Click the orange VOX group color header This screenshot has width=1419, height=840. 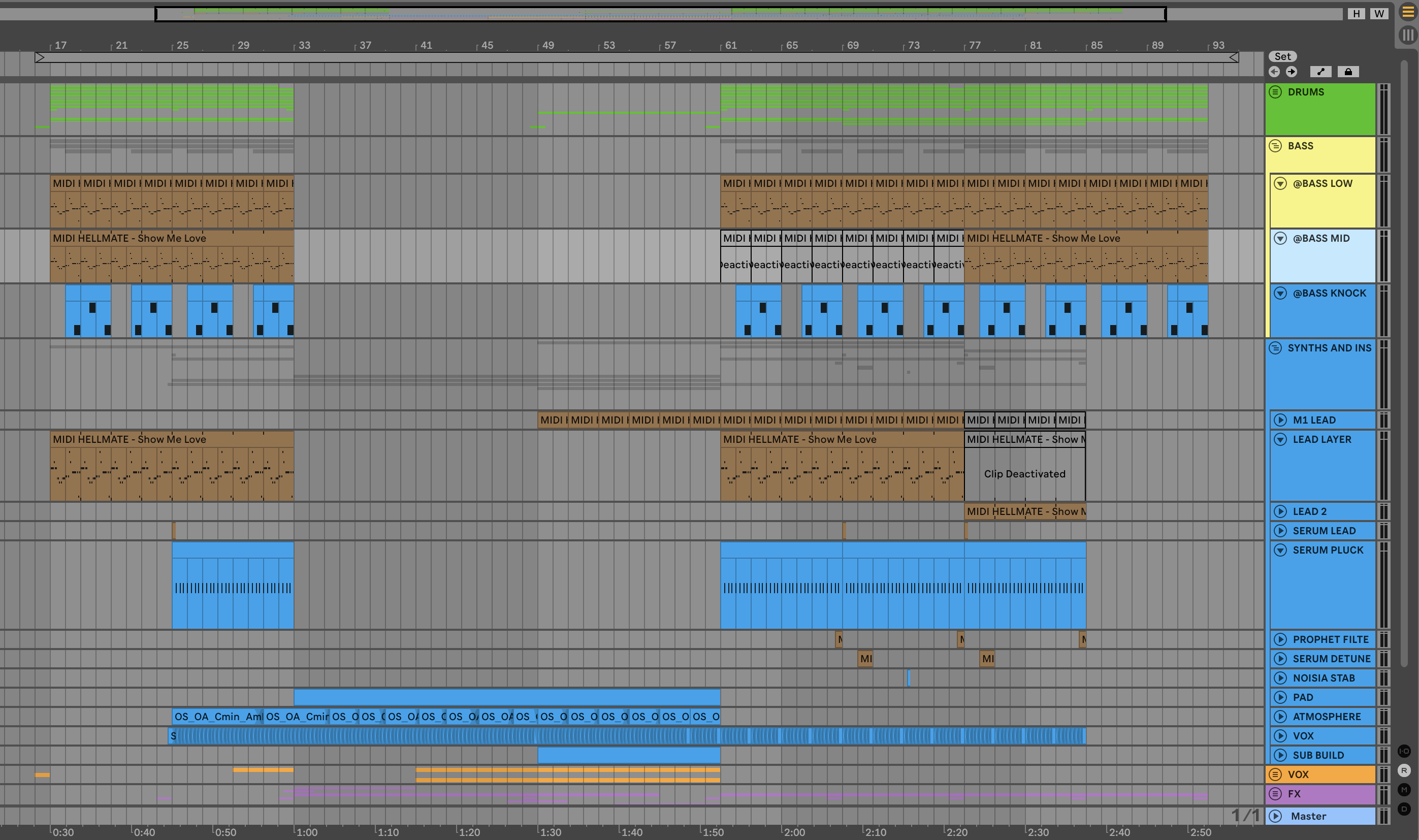(1325, 774)
